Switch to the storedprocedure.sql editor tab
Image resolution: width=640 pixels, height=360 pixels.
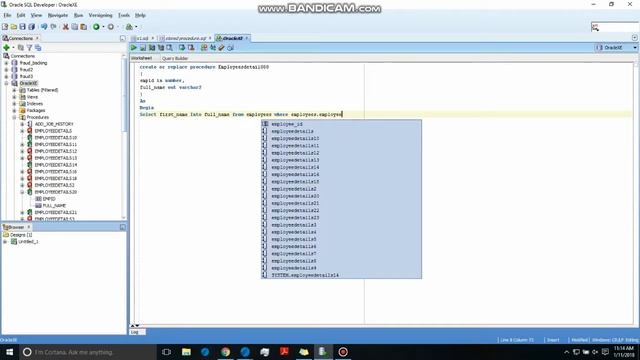[186, 38]
